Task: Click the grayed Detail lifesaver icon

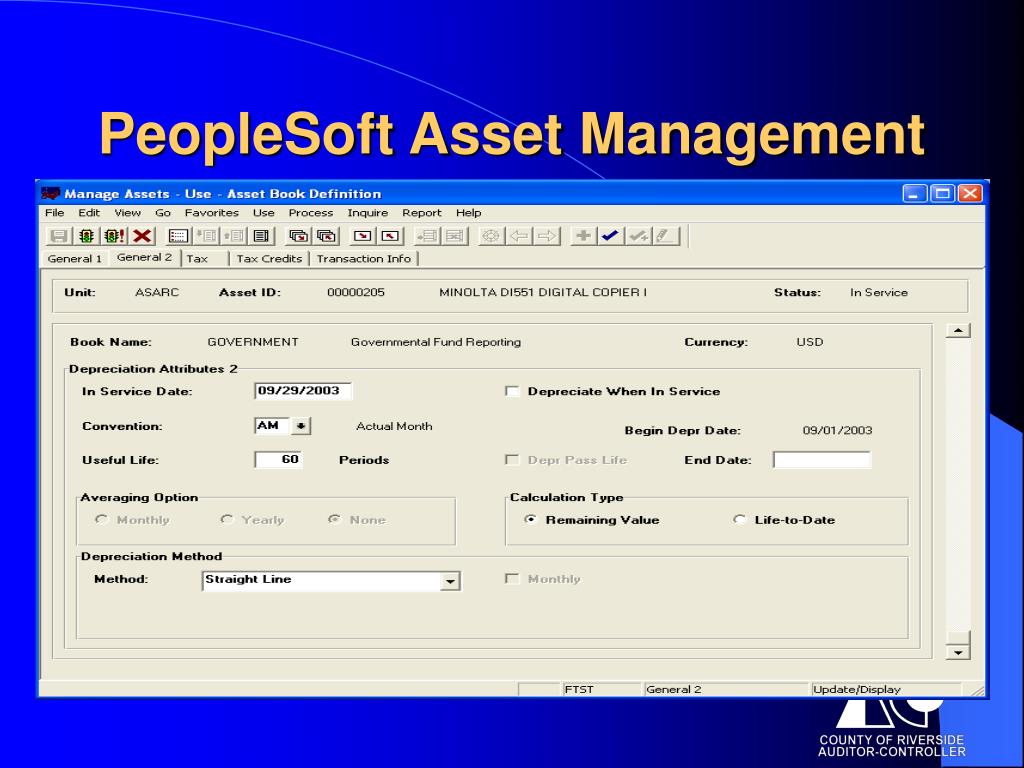Action: [491, 236]
